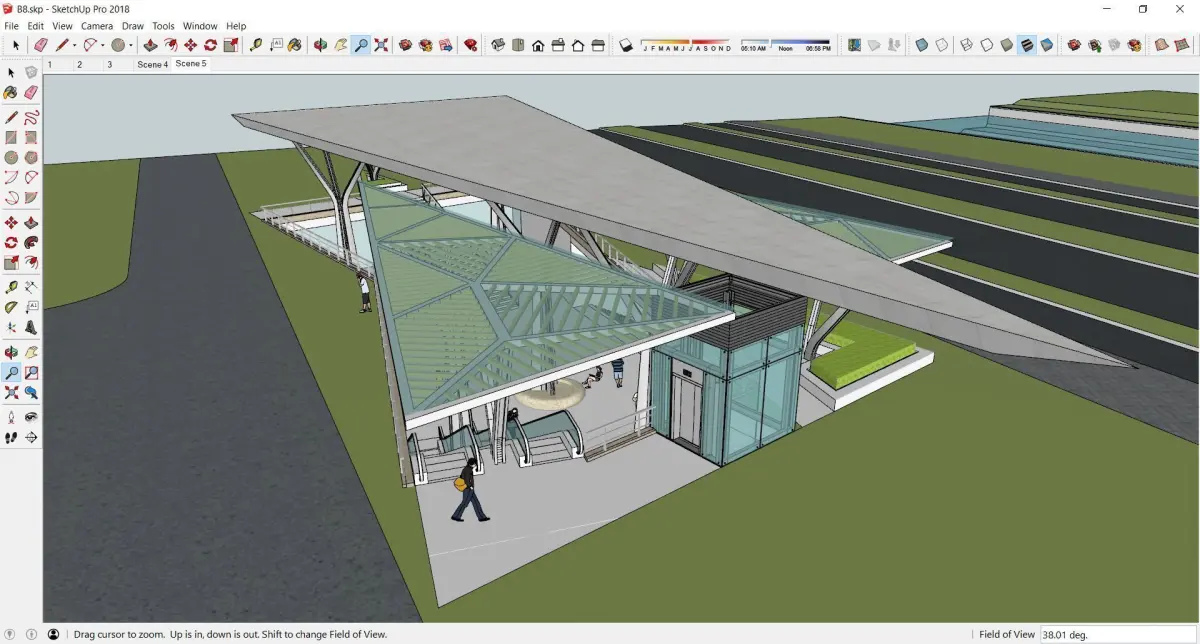
Task: Select the 3D Text tool in the left palette
Action: click(x=32, y=327)
